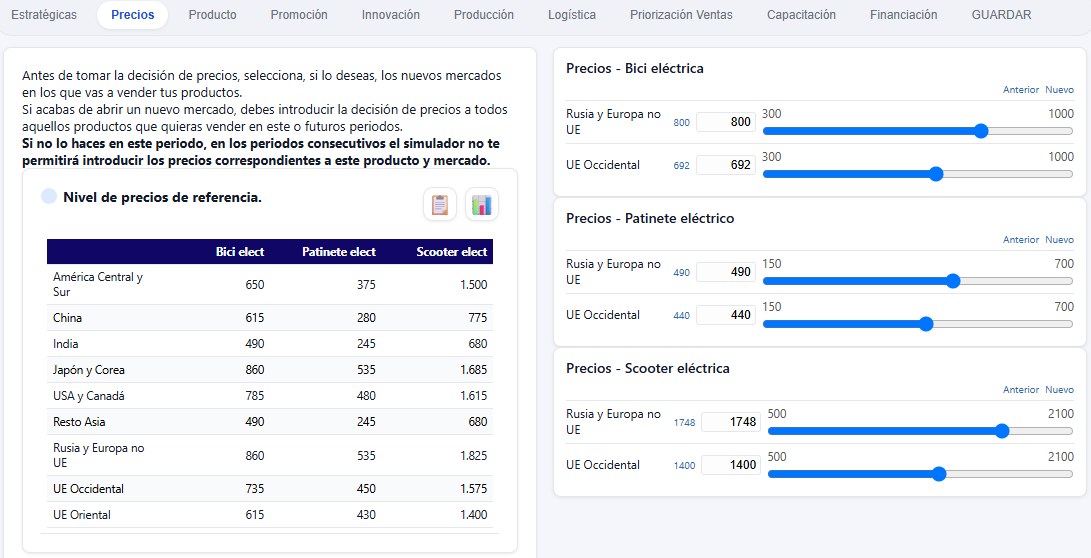Image resolution: width=1091 pixels, height=558 pixels.
Task: Select the China row label
Action: click(67, 318)
